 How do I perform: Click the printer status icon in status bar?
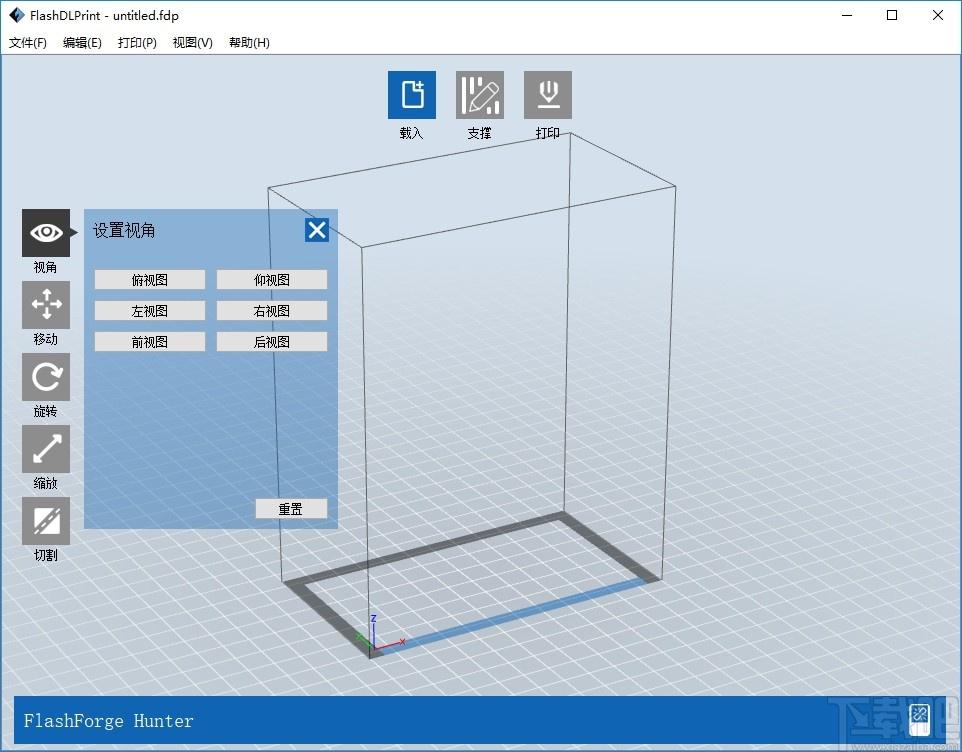(919, 719)
